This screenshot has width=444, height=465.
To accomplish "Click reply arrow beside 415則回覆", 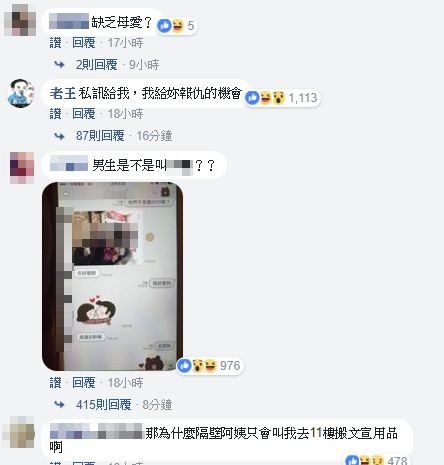I will [59, 405].
